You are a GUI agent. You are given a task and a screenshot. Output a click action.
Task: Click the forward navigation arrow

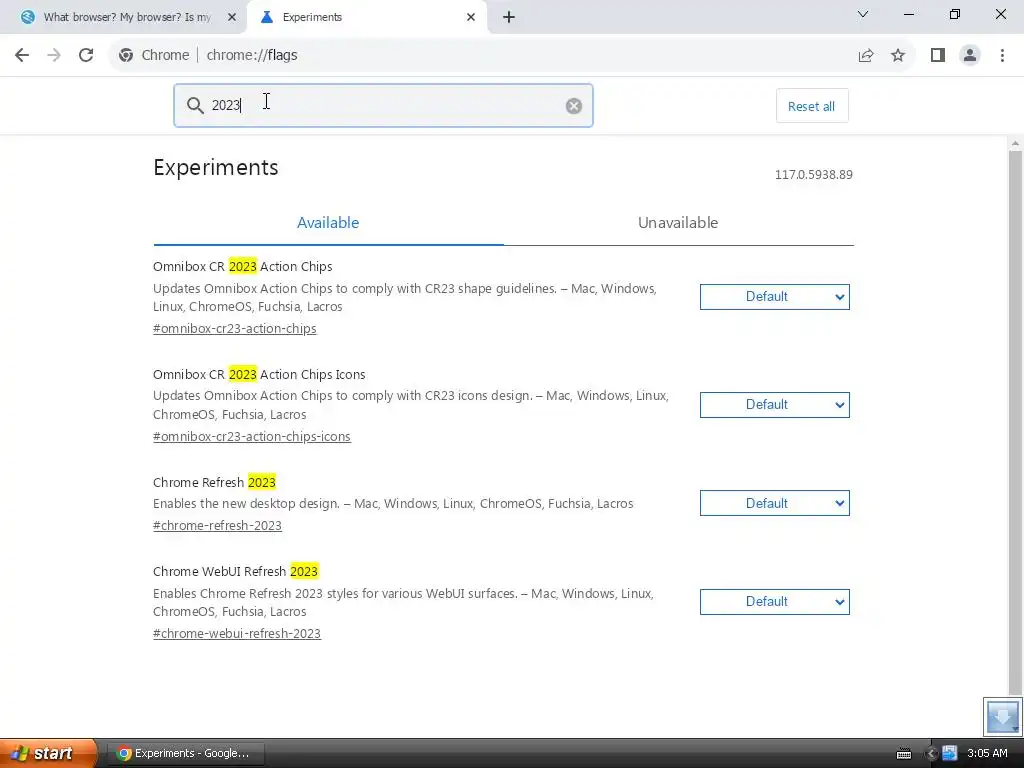pyautogui.click(x=54, y=55)
